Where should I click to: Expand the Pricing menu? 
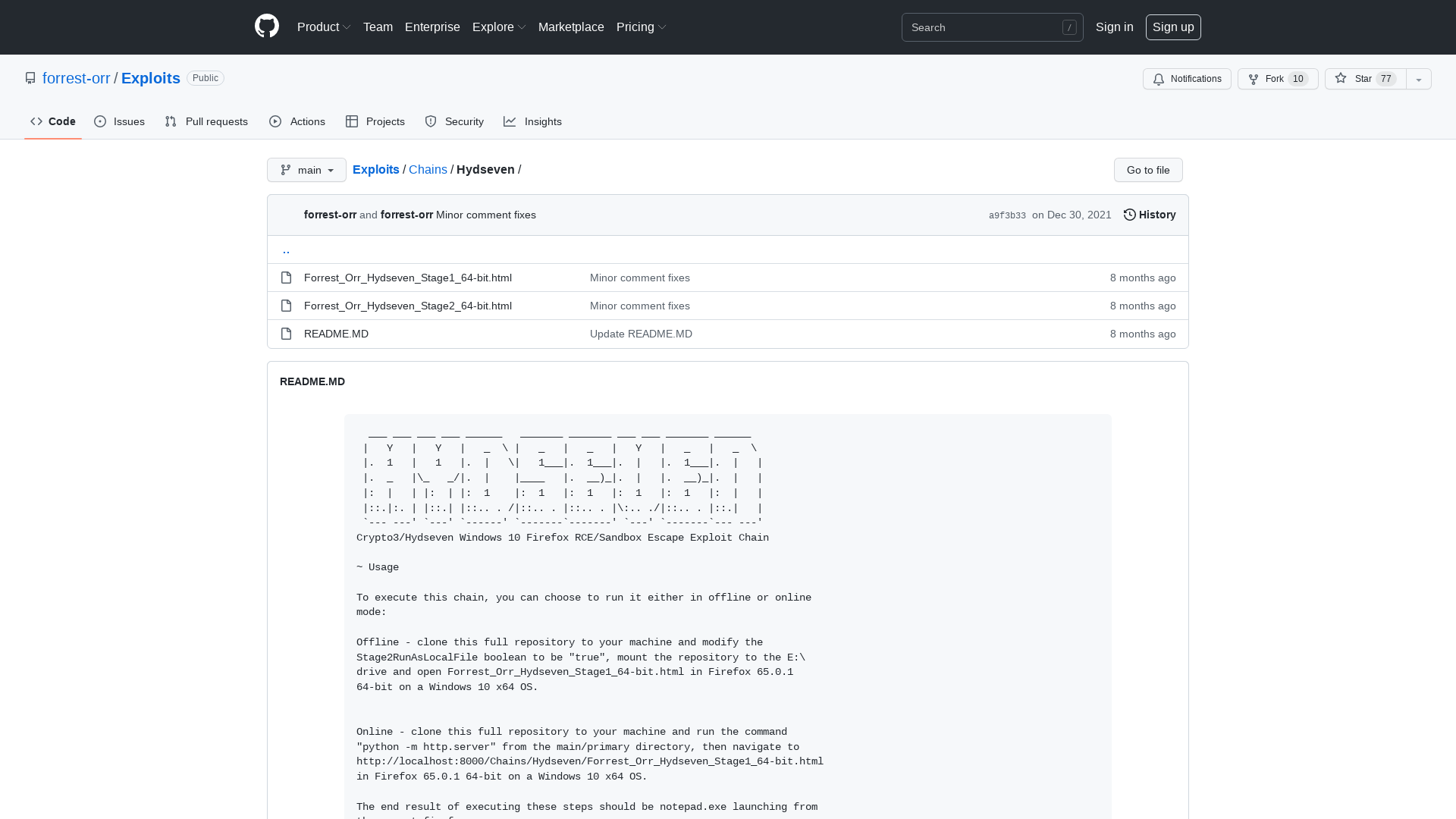(641, 27)
